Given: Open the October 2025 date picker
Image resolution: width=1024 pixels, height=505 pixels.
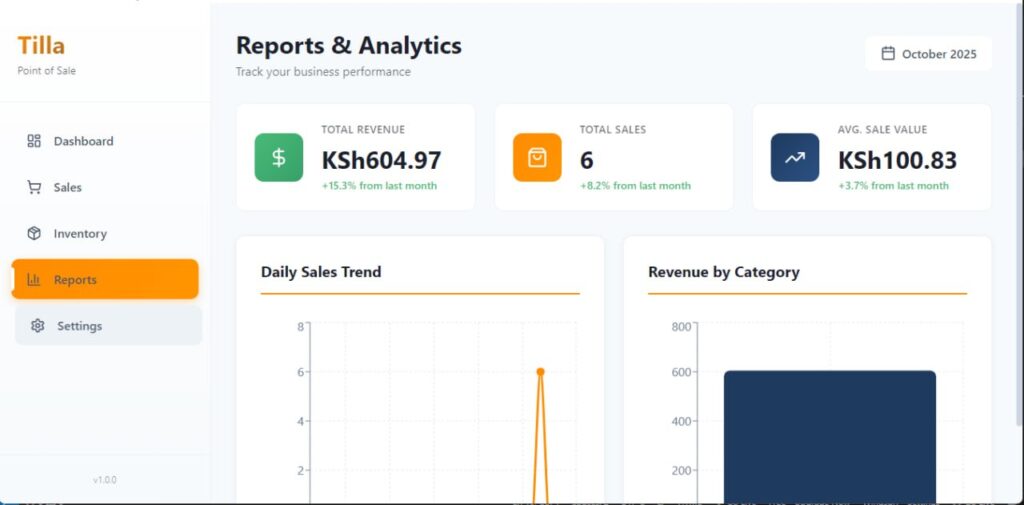Looking at the screenshot, I should pyautogui.click(x=928, y=54).
